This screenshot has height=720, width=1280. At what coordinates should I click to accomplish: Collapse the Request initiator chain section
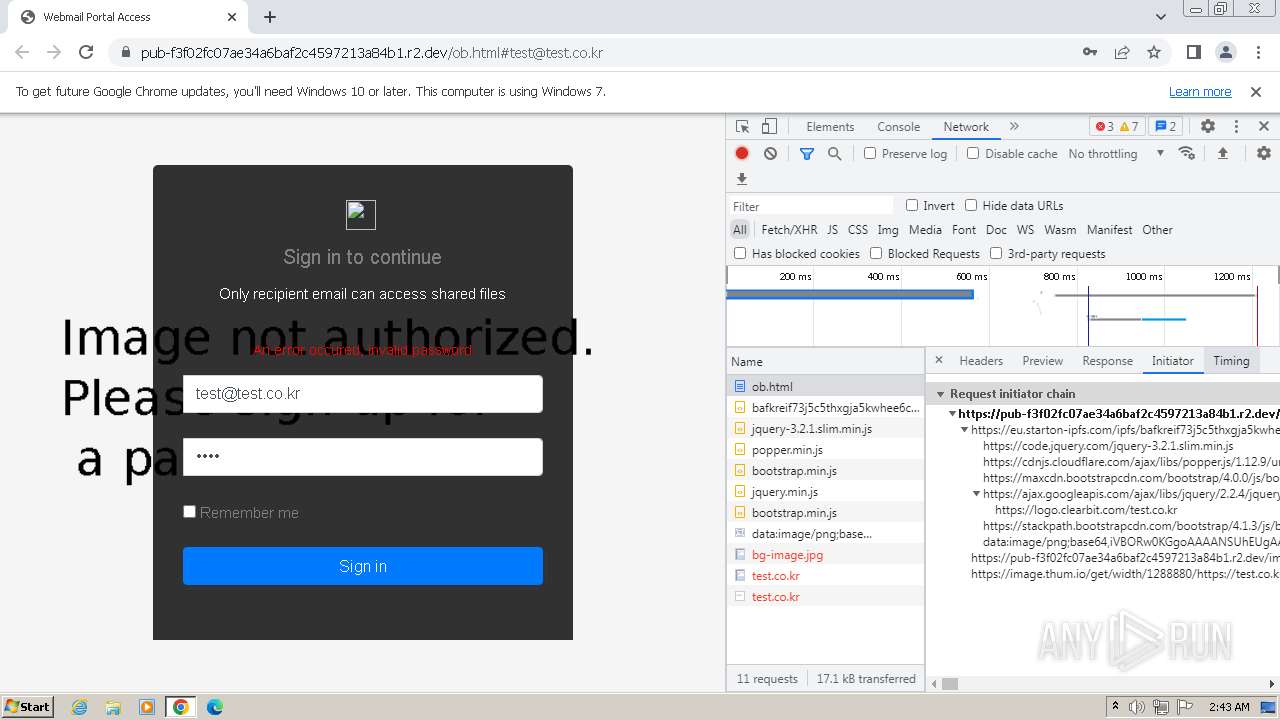[x=940, y=394]
